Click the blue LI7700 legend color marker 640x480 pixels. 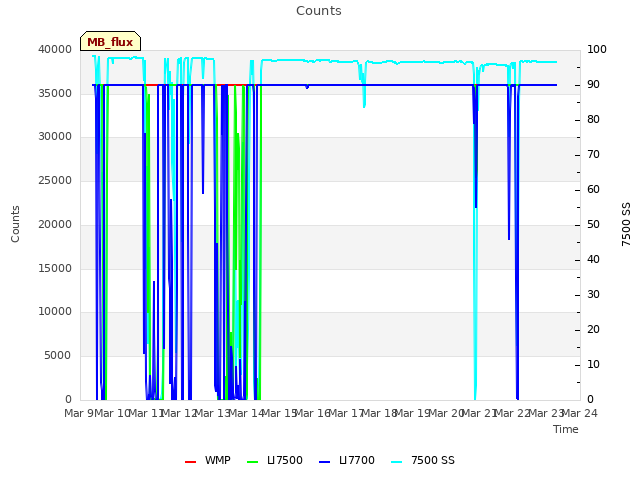pyautogui.click(x=324, y=461)
